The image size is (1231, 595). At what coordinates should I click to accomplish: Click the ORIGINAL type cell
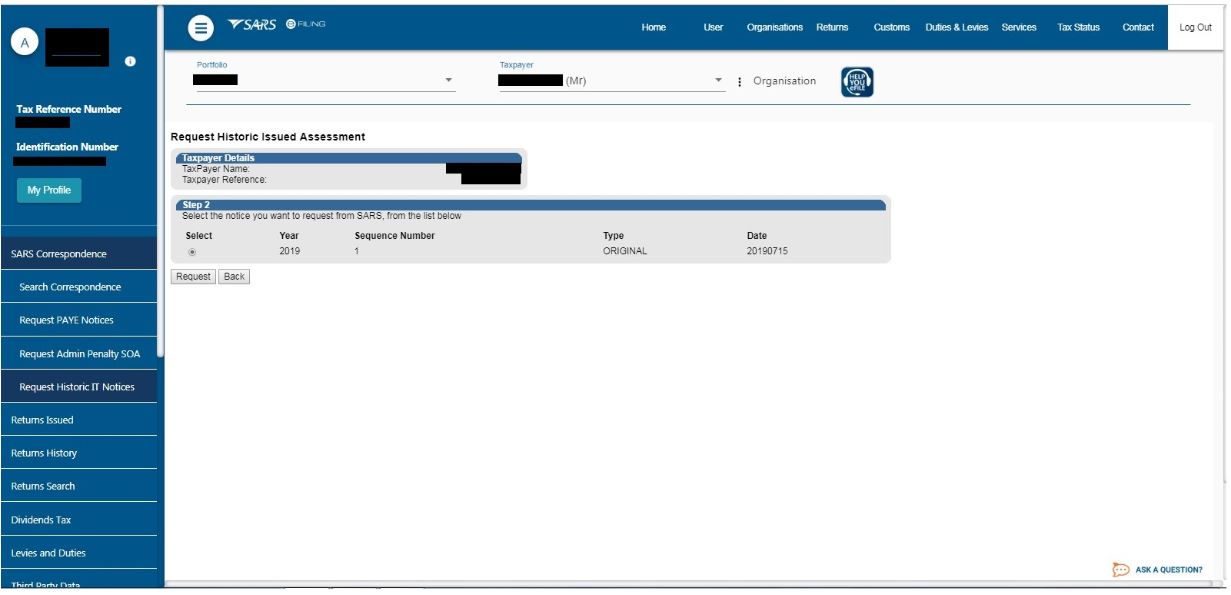[x=625, y=251]
